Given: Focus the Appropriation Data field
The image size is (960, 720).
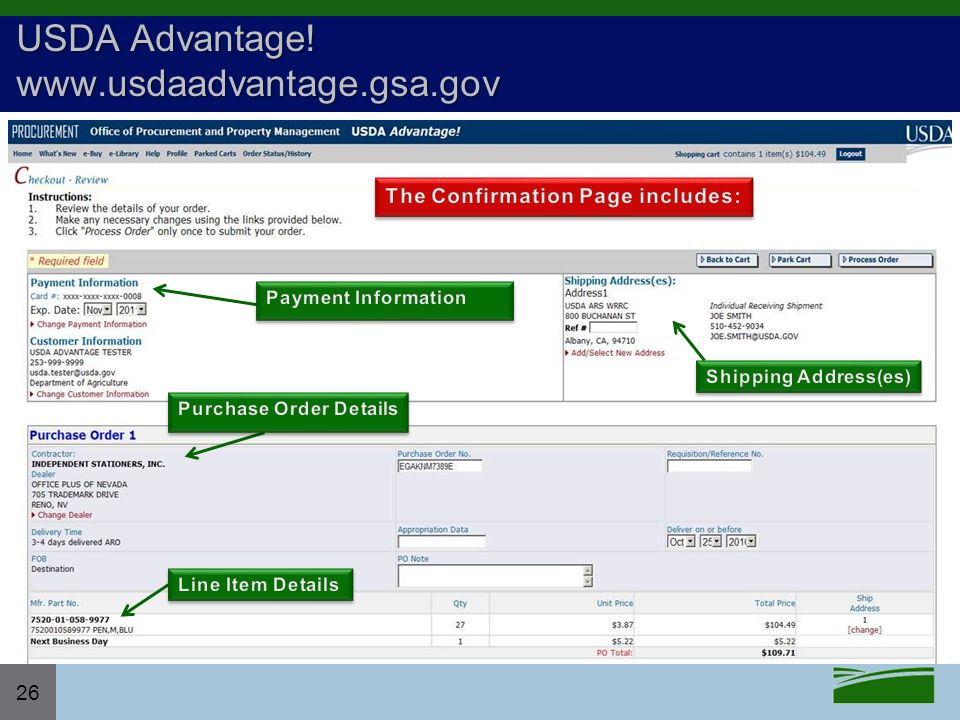Looking at the screenshot, I should 441,542.
